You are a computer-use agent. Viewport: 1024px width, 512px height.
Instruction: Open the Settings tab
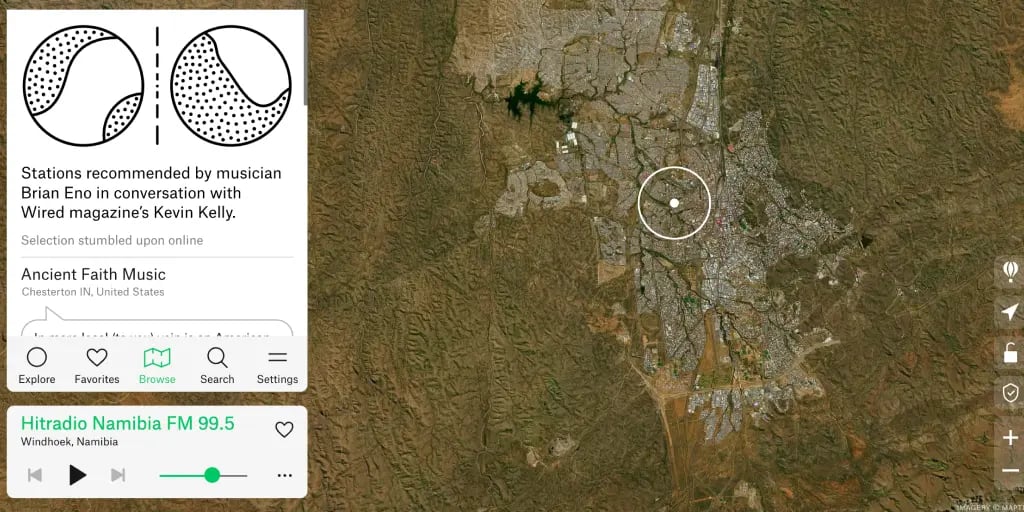(277, 366)
